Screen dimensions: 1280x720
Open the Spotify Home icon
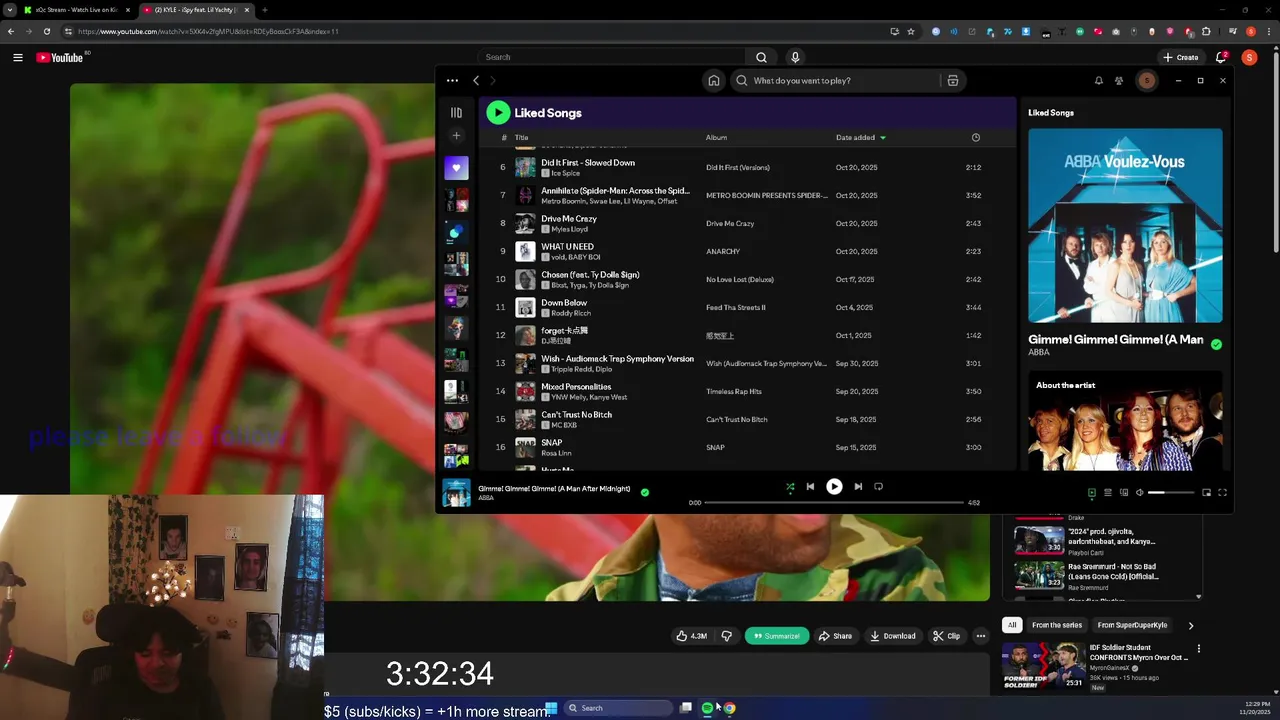pos(714,81)
